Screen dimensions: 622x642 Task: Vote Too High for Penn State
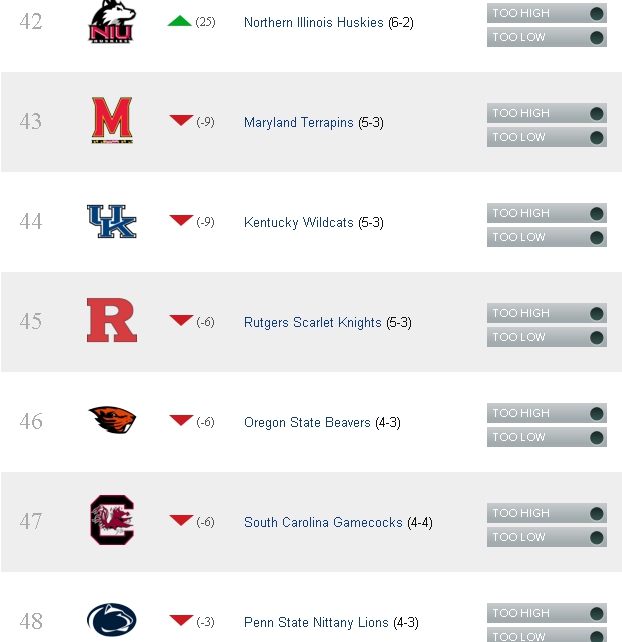tap(547, 613)
